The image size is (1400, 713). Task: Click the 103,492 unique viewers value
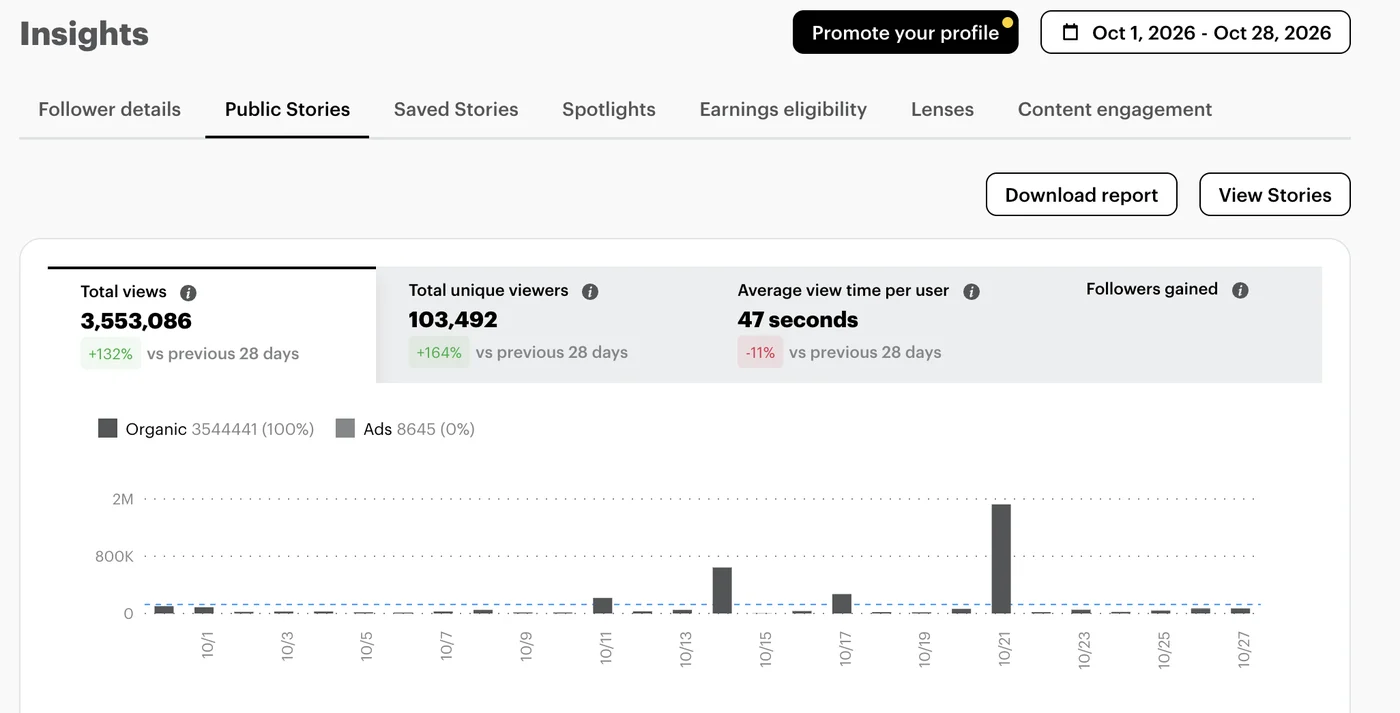coord(453,320)
